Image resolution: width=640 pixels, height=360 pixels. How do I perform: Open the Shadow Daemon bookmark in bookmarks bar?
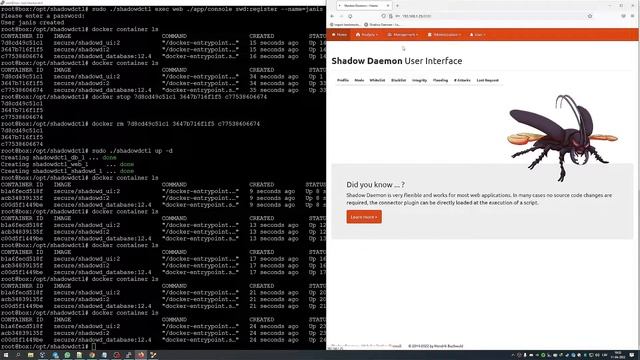[x=382, y=24]
